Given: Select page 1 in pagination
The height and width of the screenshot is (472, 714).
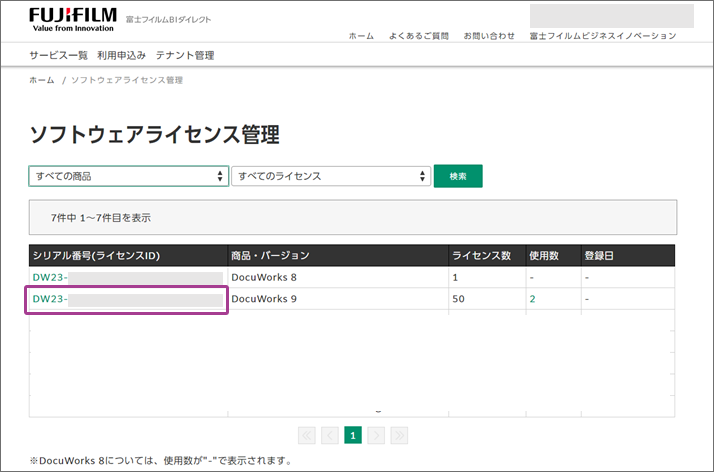Looking at the screenshot, I should 353,436.
